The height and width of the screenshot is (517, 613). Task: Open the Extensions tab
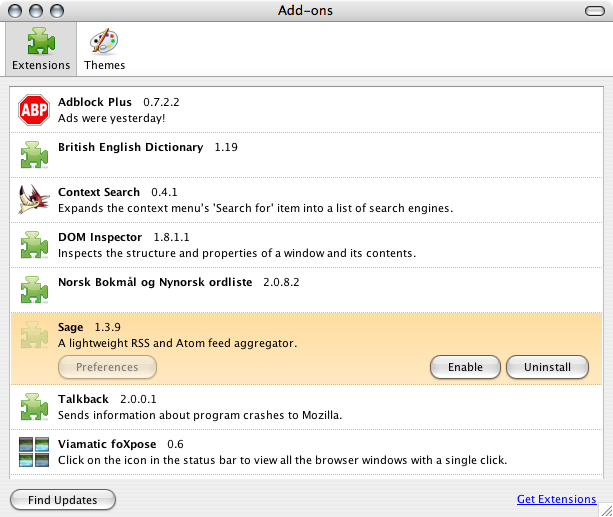41,49
